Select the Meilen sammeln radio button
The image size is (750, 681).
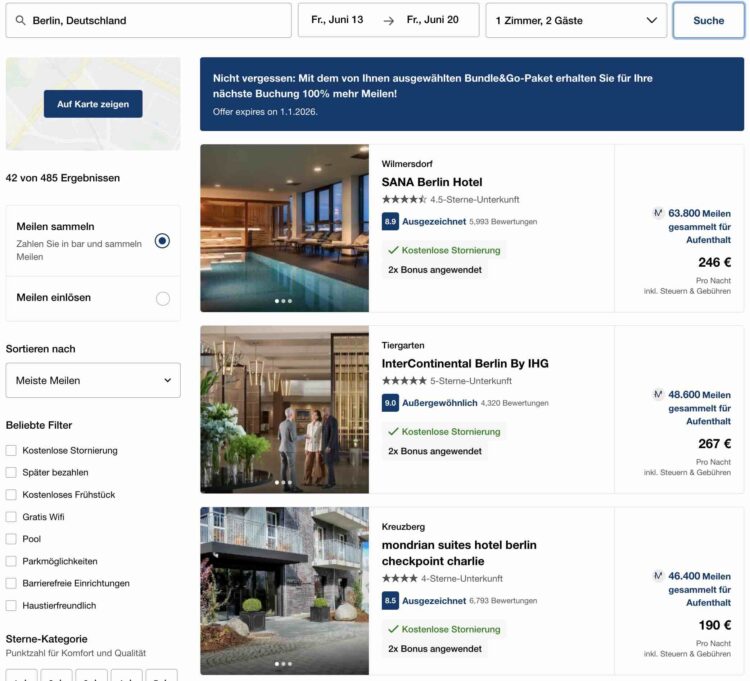pos(163,241)
